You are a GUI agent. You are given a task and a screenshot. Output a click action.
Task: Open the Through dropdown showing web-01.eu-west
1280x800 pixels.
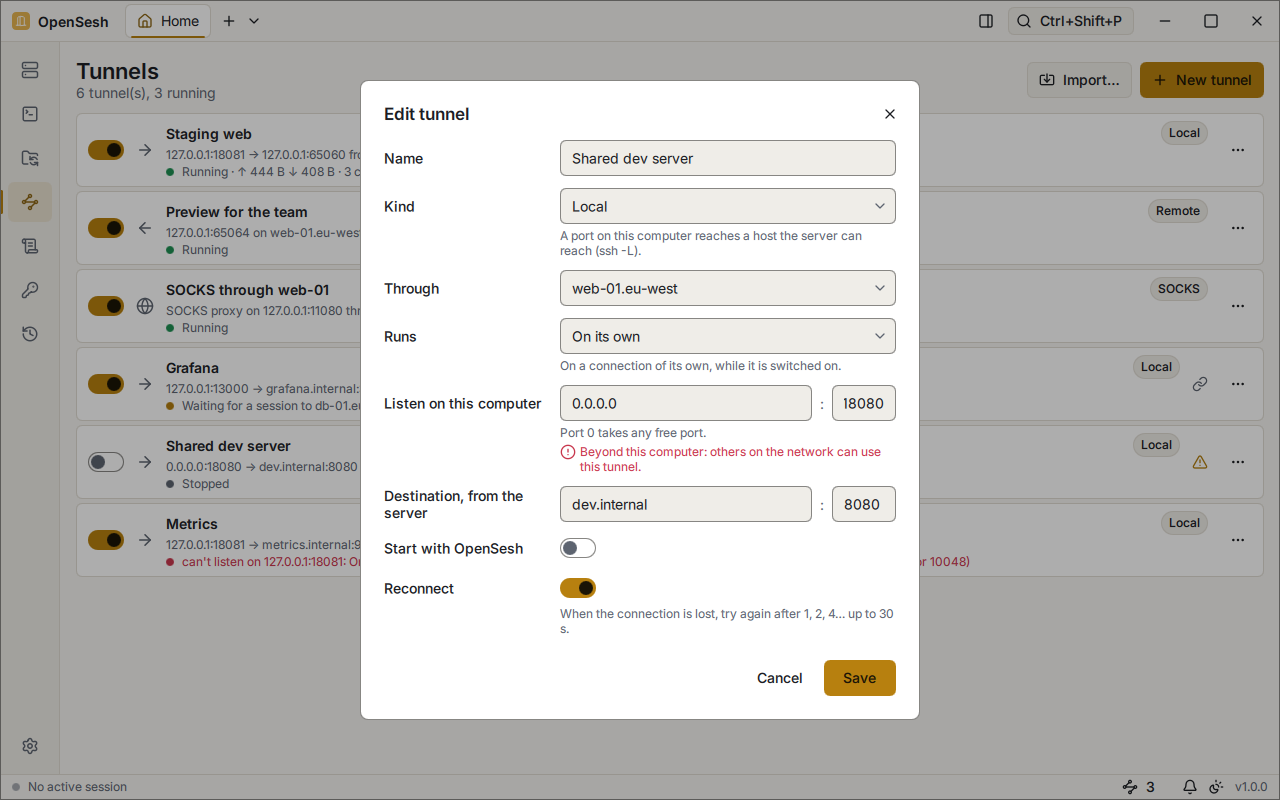pos(728,288)
